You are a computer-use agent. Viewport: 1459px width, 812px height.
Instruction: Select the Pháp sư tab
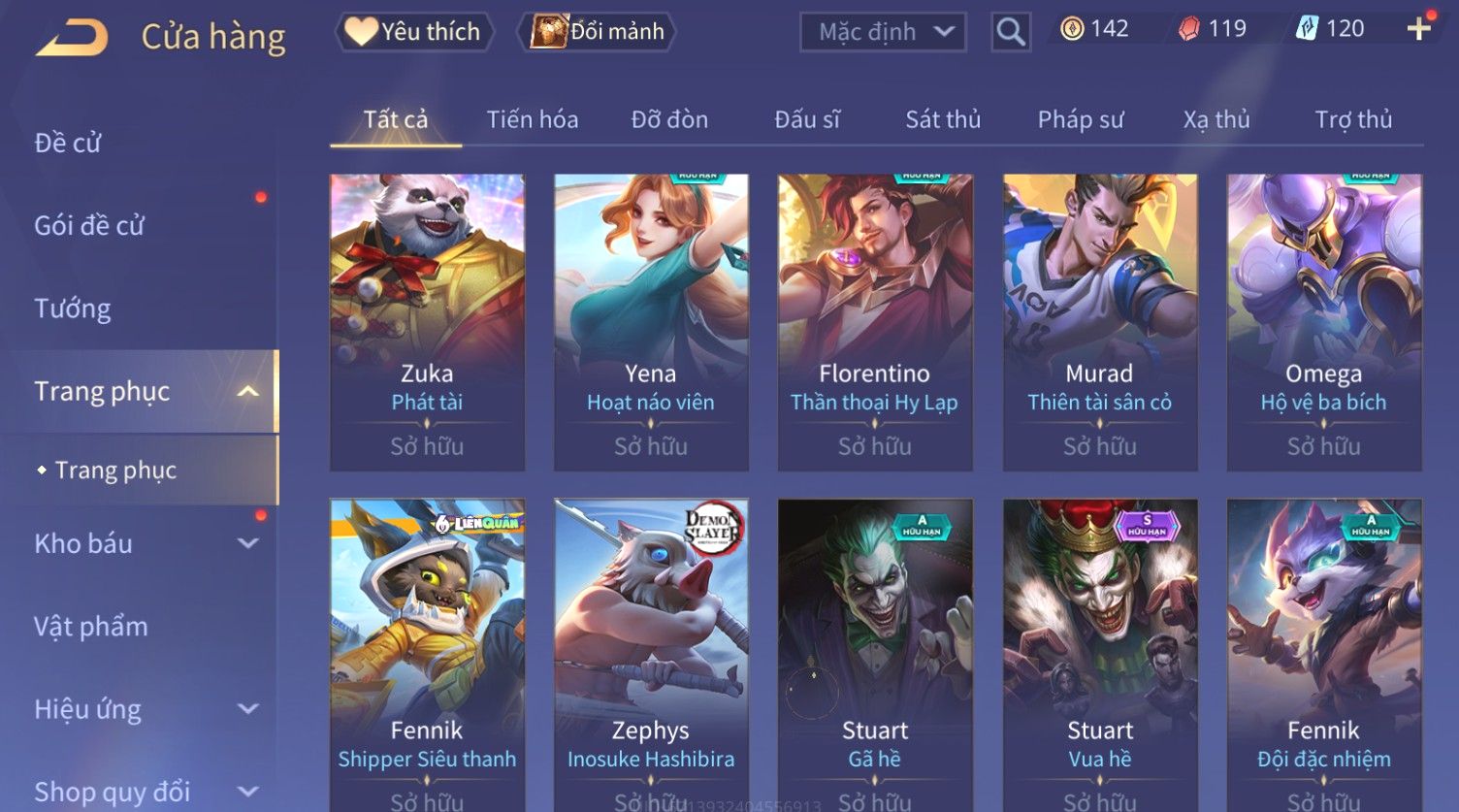coord(1081,119)
